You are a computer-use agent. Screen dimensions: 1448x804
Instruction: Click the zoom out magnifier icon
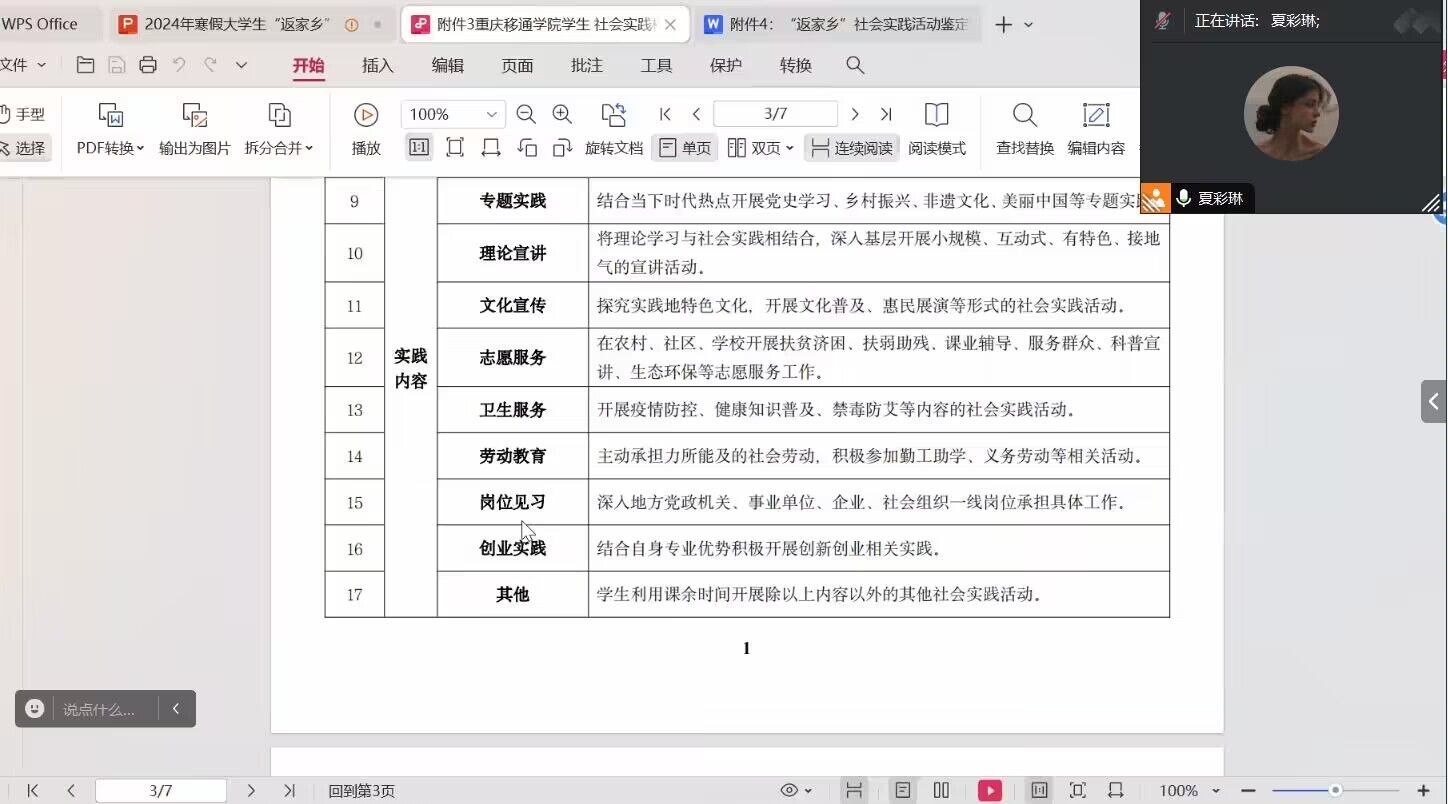pyautogui.click(x=526, y=114)
